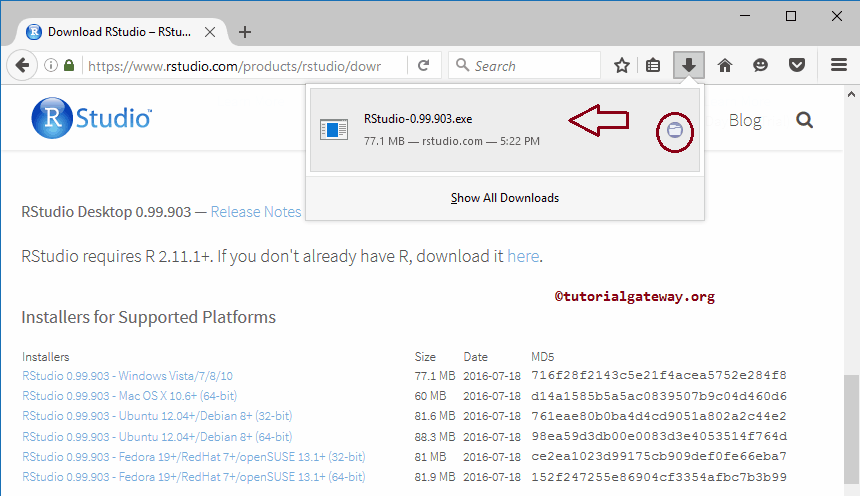The image size is (860, 496).
Task: Select the MD5 hash starting 152f2472
Action: click(659, 477)
